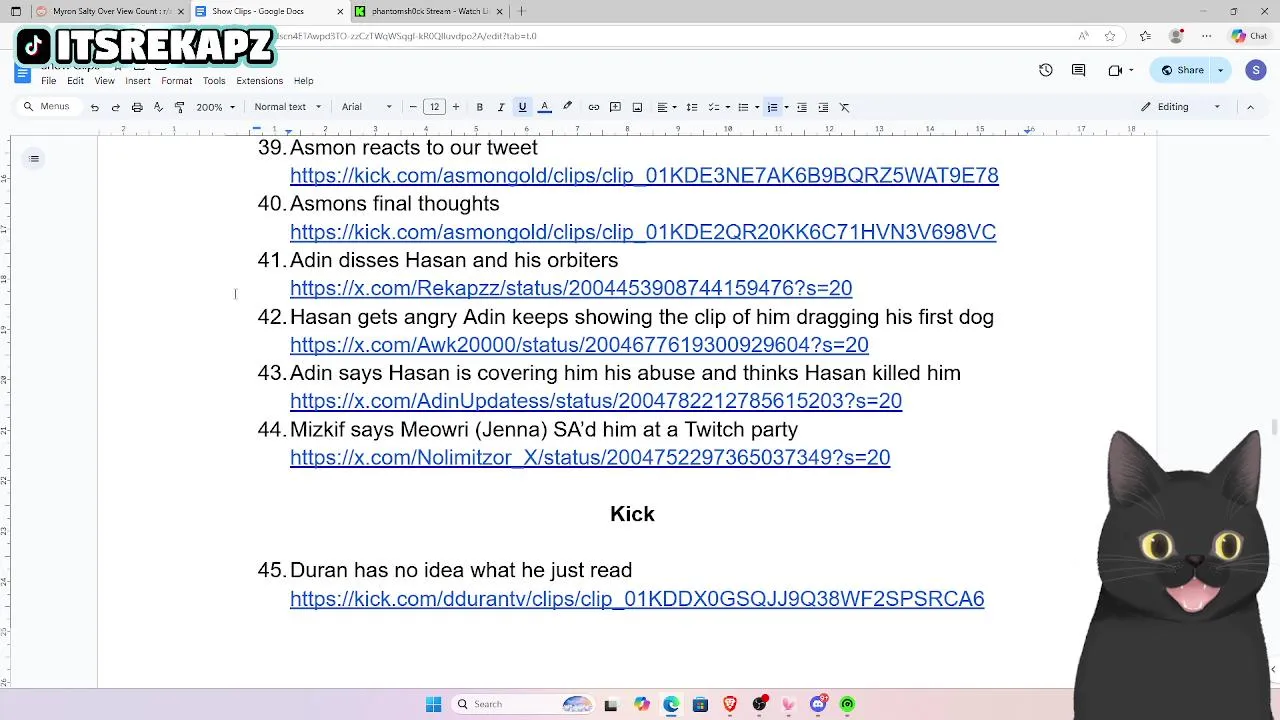Toggle underline formatting
The image size is (1280, 720).
(x=522, y=107)
